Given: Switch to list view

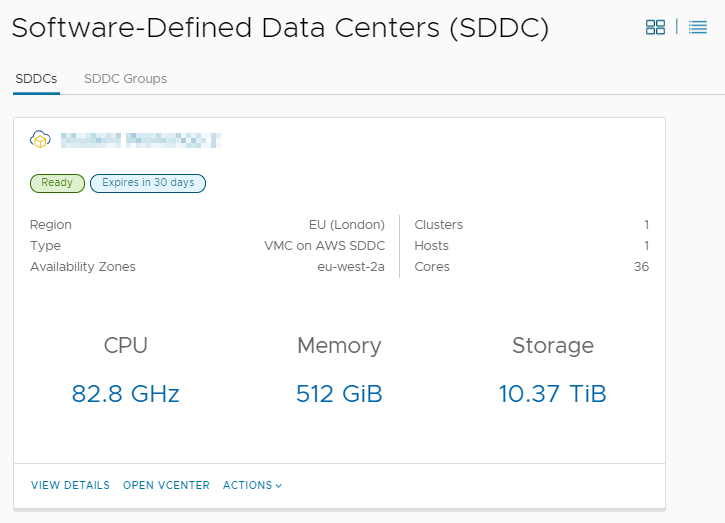Looking at the screenshot, I should (698, 27).
